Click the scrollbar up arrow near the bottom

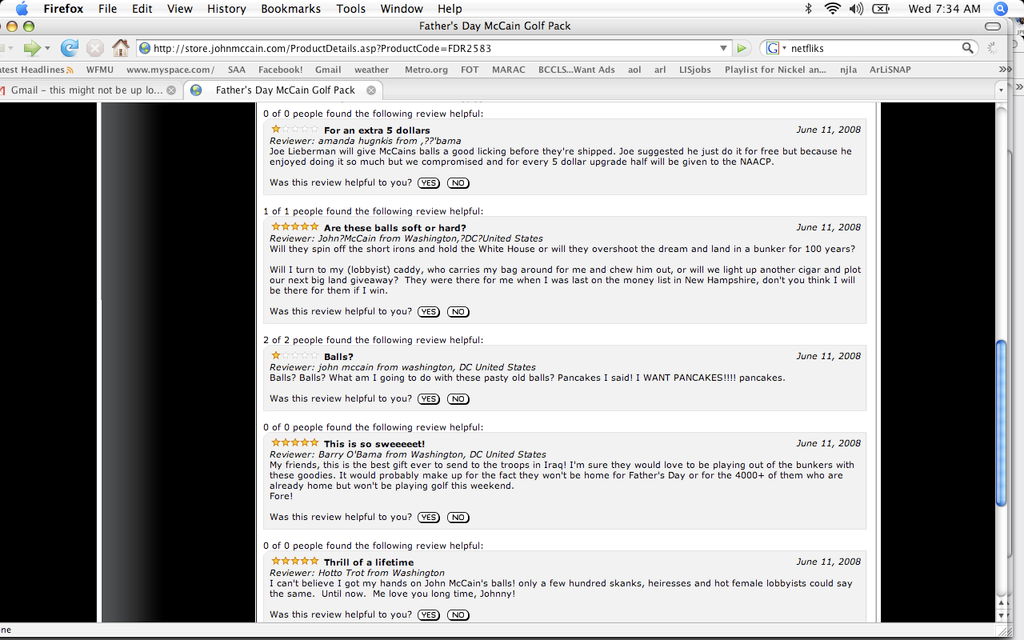[1001, 603]
